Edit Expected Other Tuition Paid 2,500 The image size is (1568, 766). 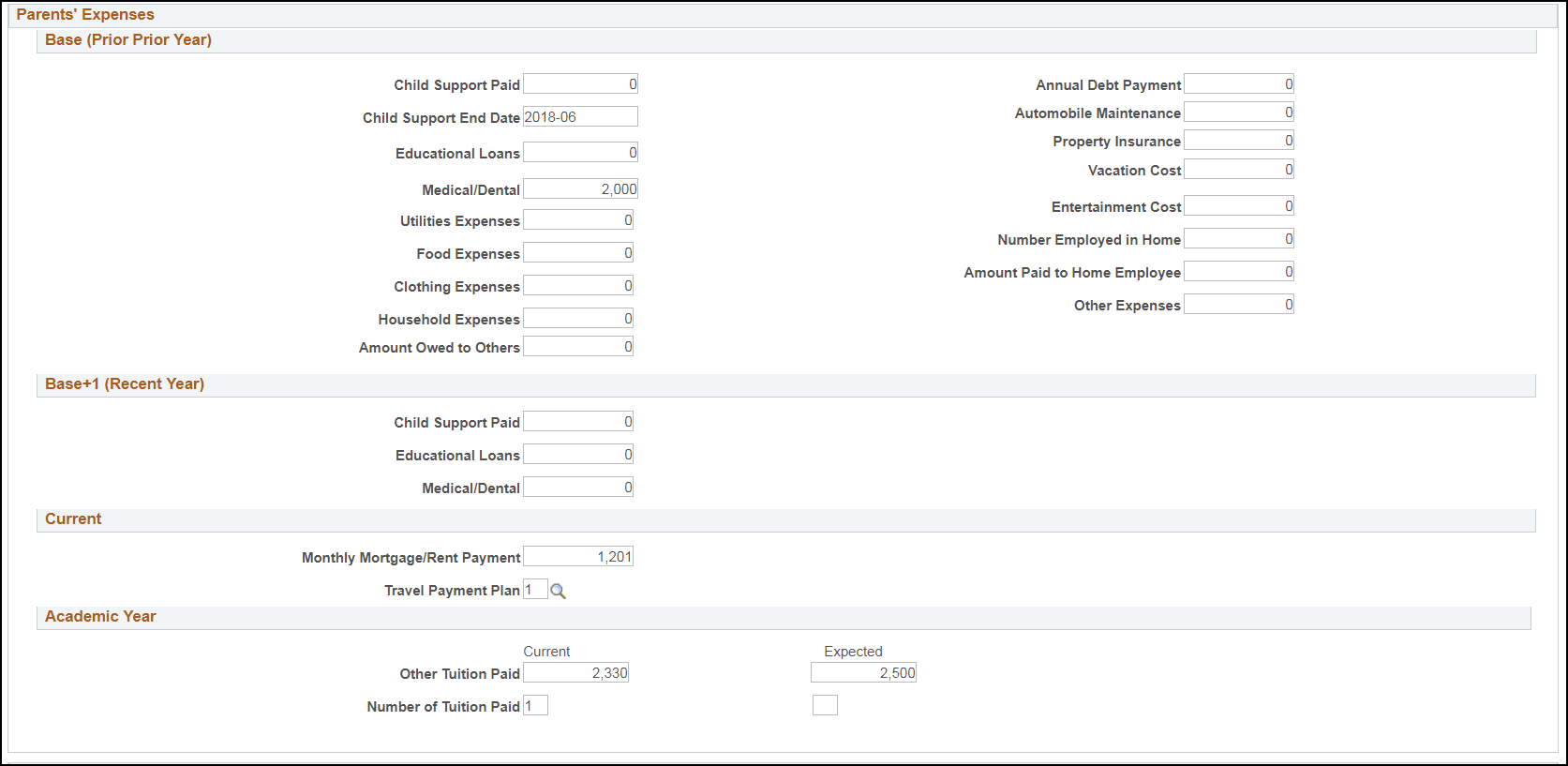coord(863,673)
